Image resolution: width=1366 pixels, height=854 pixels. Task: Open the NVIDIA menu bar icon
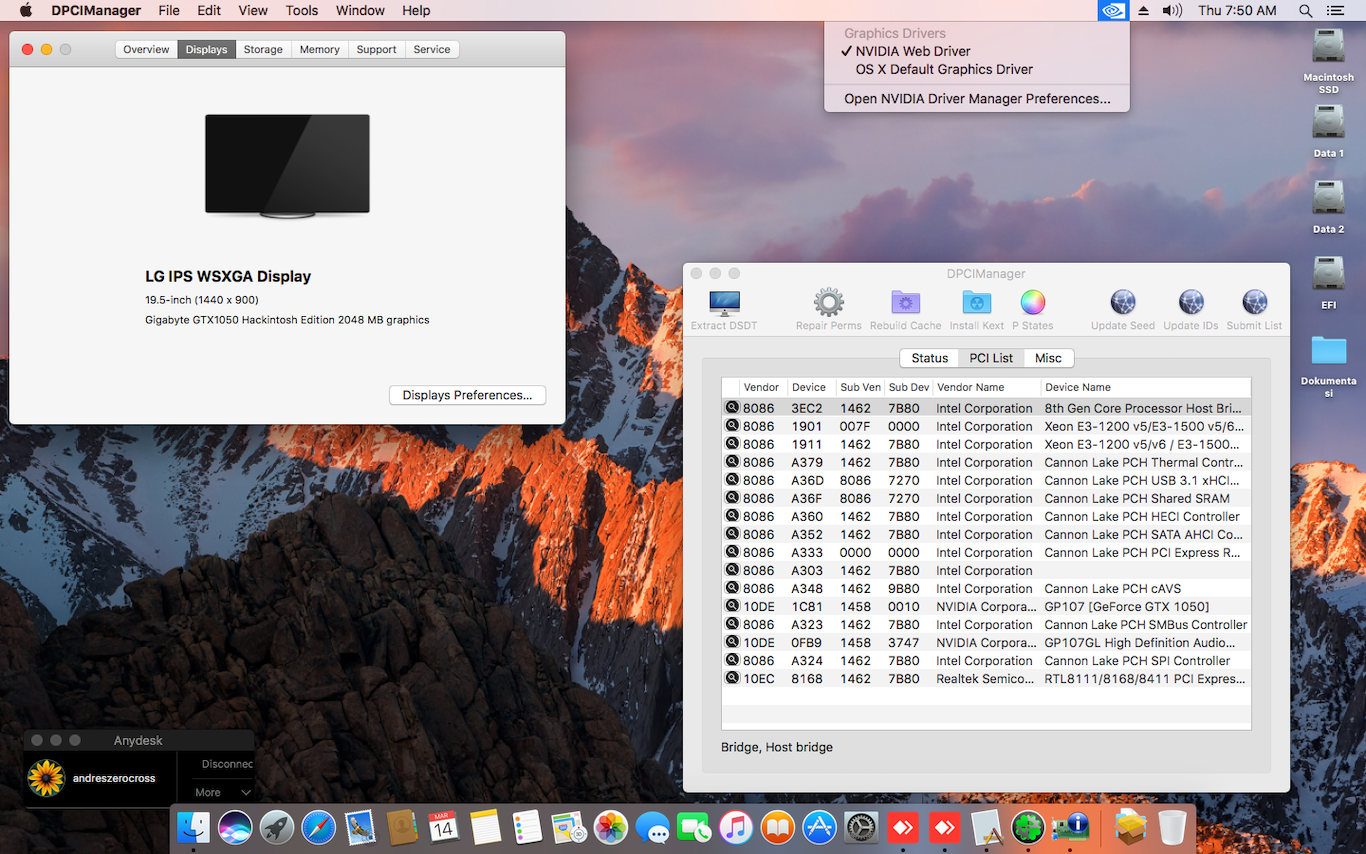[1111, 11]
